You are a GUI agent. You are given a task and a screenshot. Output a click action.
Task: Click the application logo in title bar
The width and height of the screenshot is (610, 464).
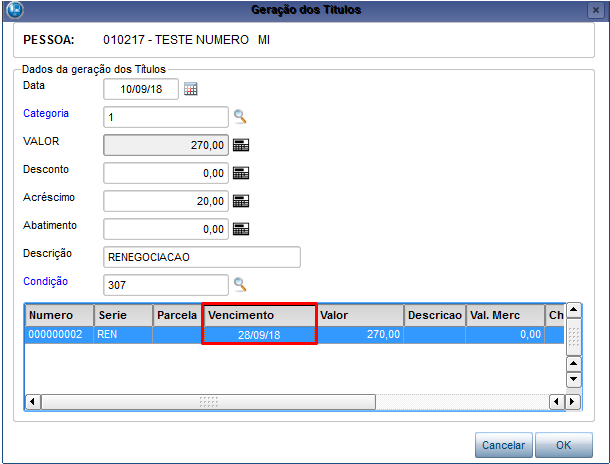click(x=15, y=10)
